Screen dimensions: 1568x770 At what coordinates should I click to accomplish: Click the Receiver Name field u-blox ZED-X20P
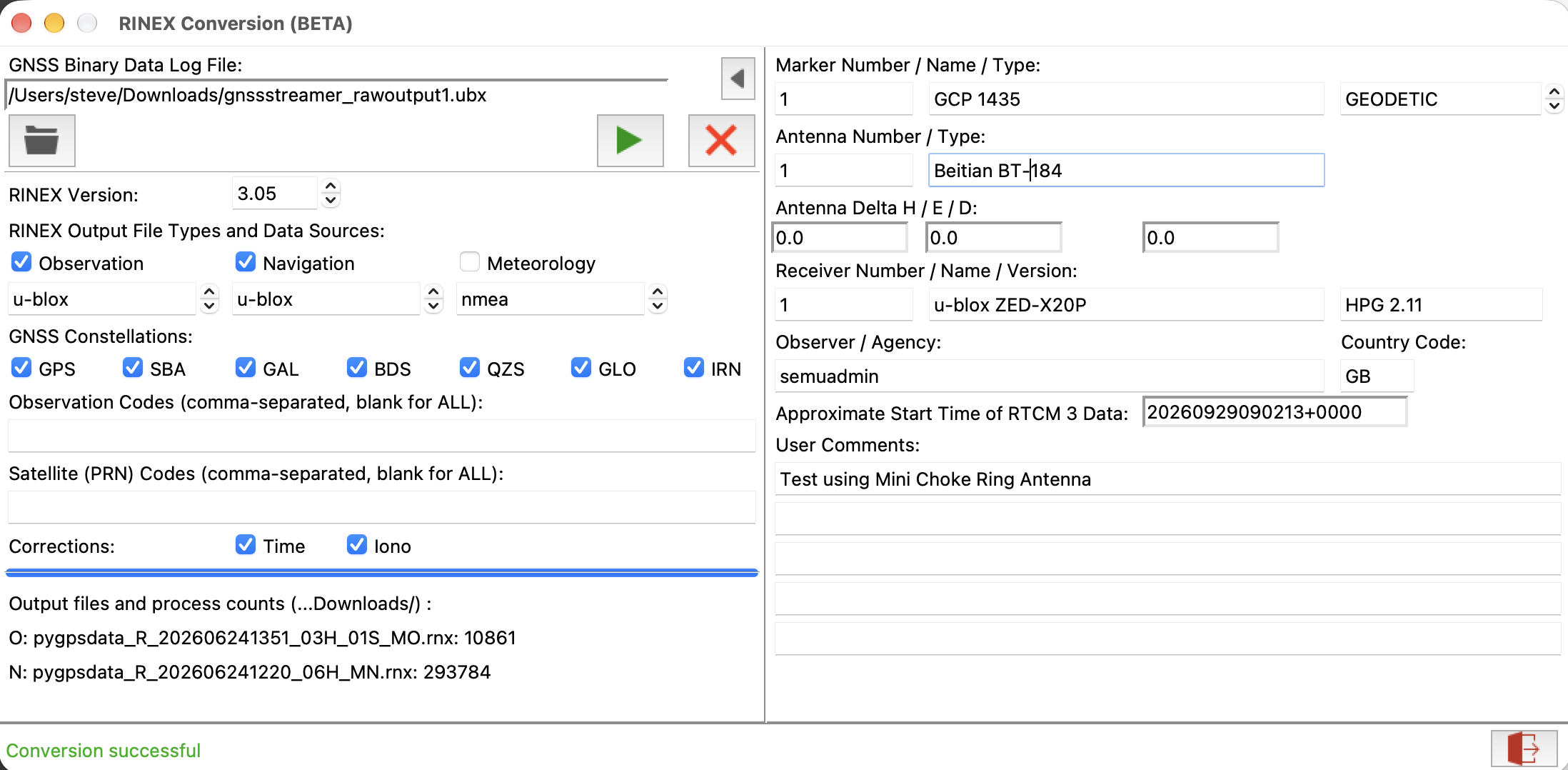point(1126,304)
